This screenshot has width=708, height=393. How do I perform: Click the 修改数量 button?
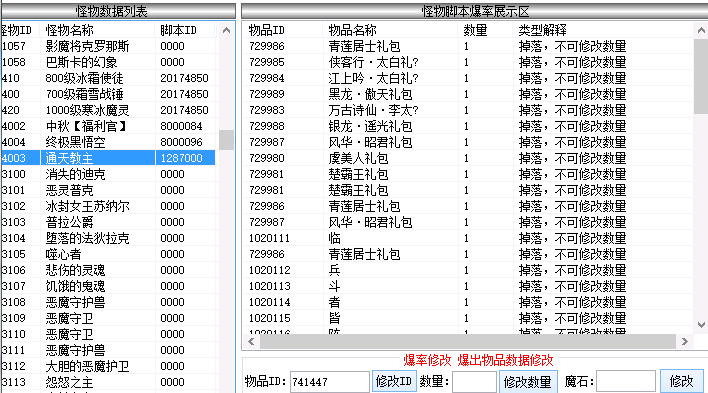click(527, 382)
